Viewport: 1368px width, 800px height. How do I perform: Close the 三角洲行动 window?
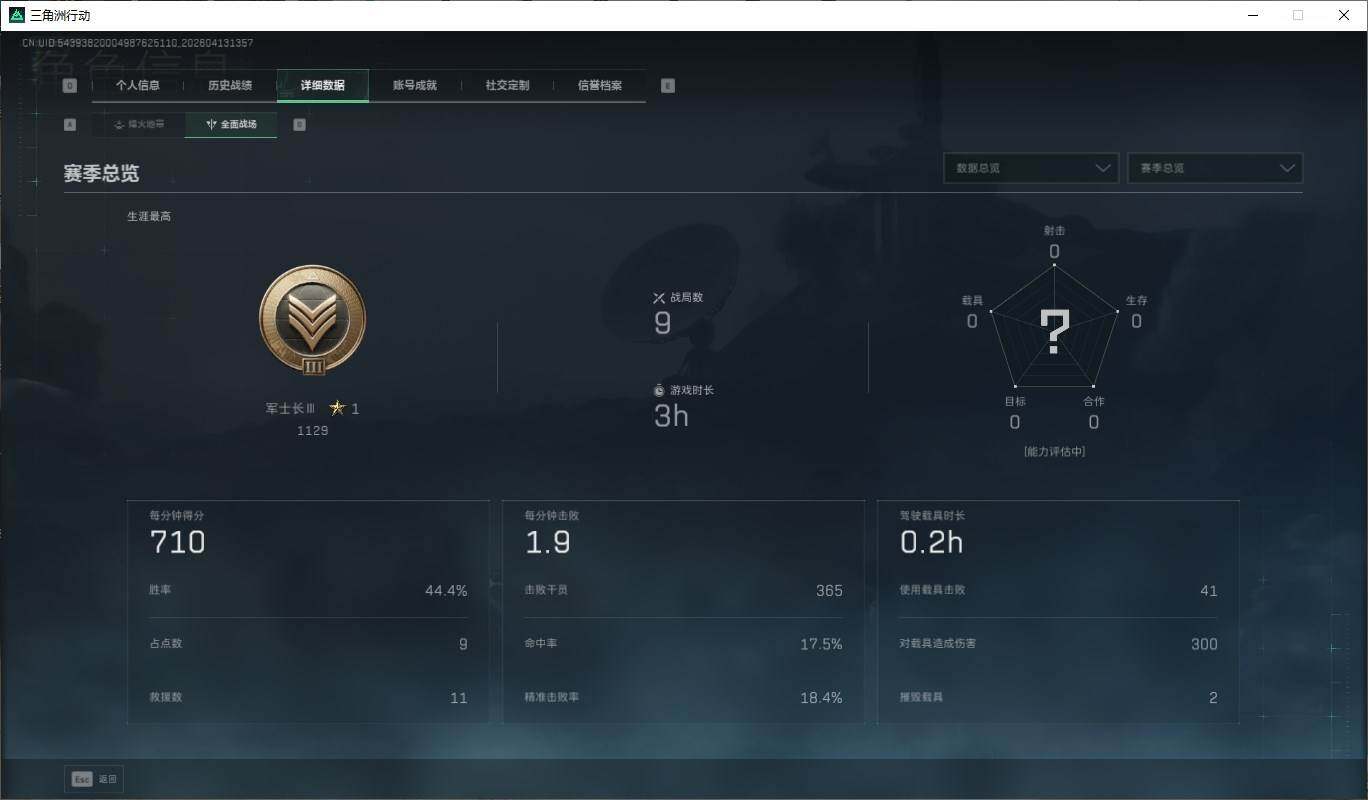pos(1344,15)
